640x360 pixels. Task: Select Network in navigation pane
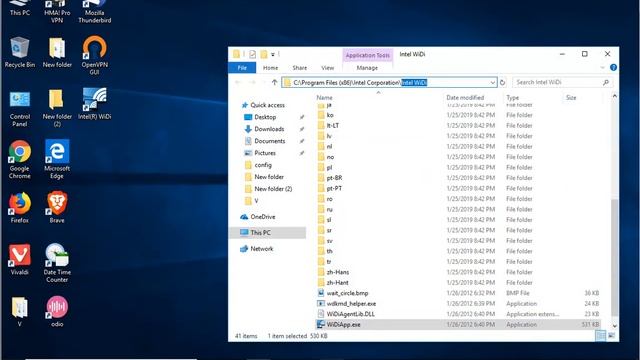point(262,249)
